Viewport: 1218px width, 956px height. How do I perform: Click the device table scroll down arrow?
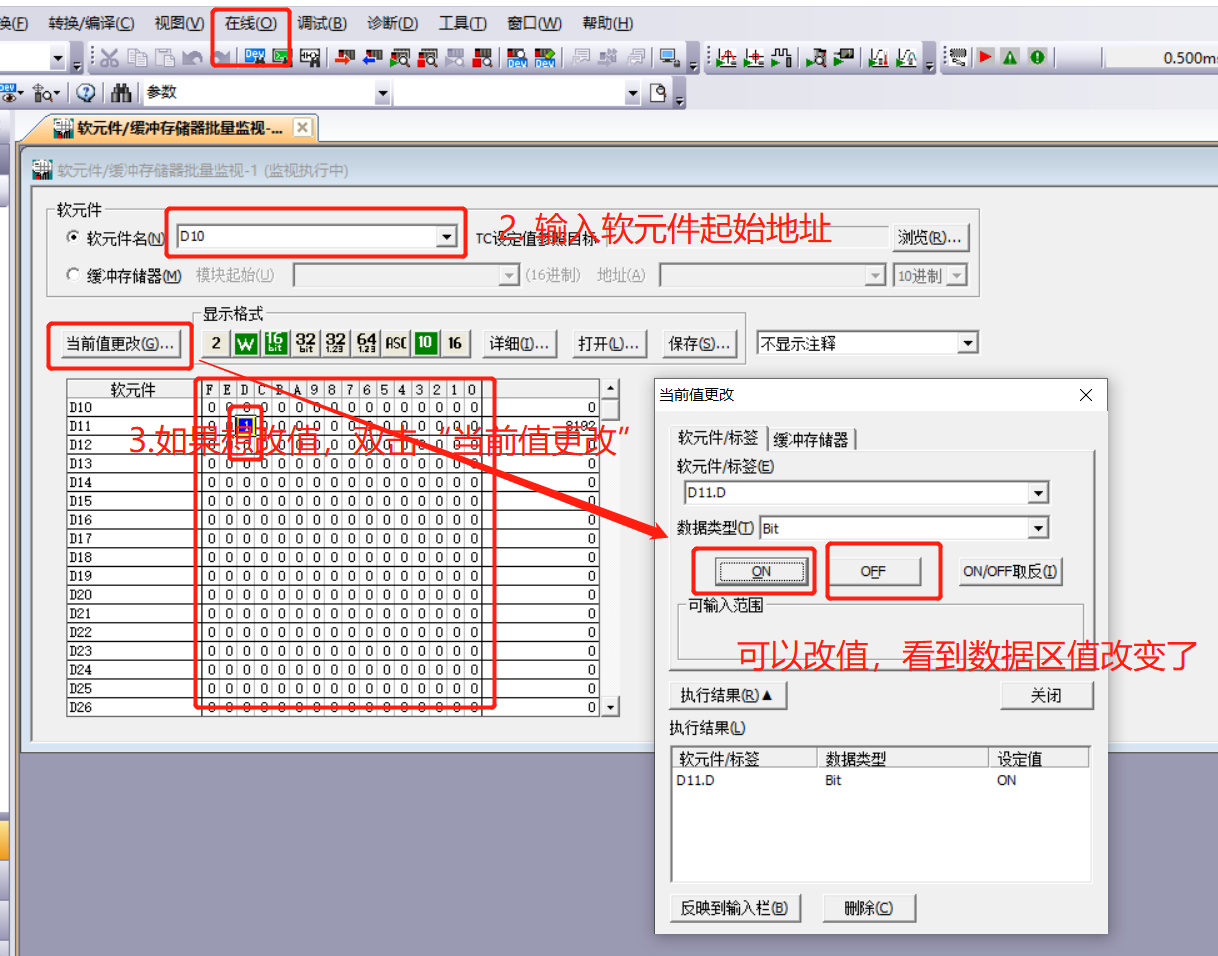(610, 707)
